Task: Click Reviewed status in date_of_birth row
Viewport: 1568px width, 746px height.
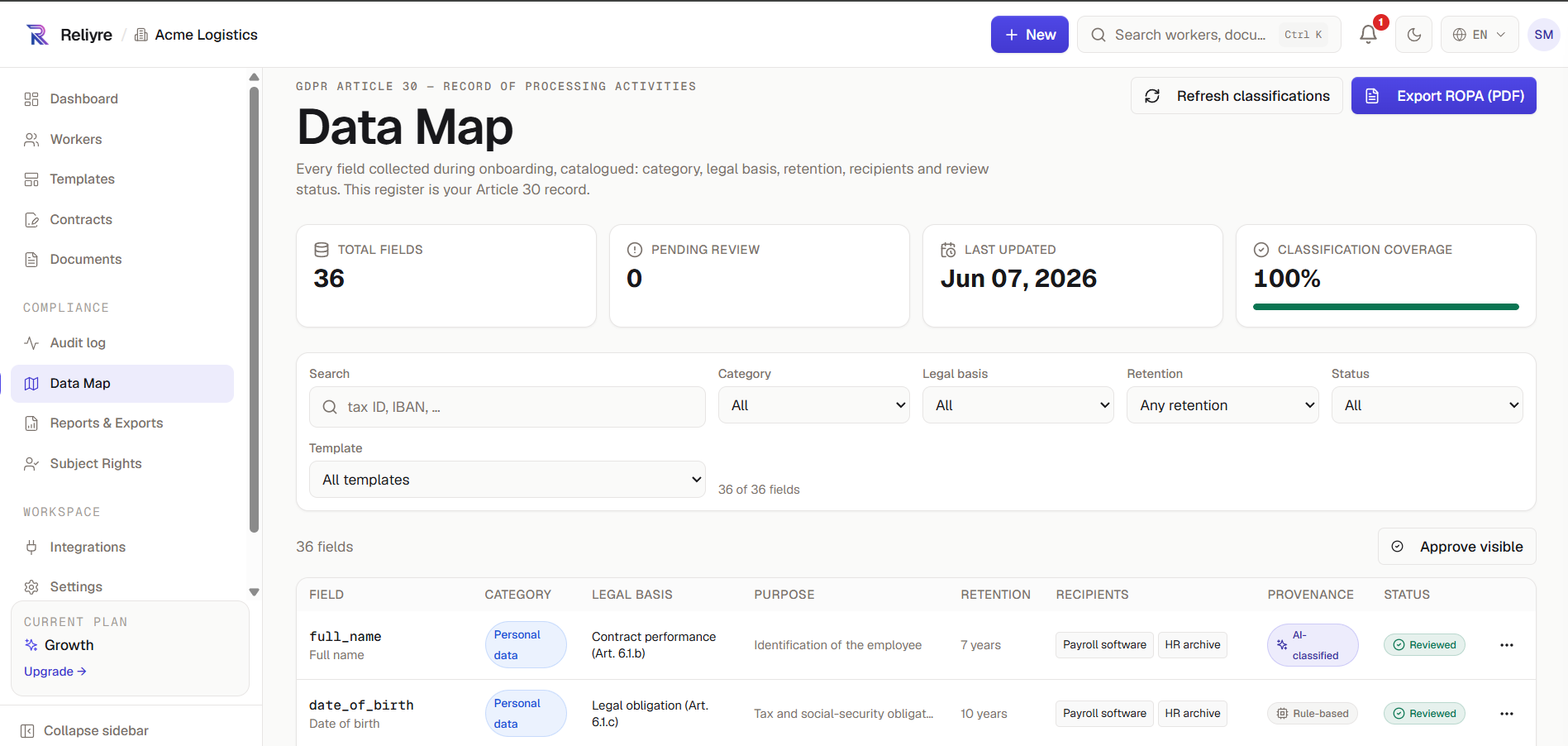Action: pos(1424,714)
